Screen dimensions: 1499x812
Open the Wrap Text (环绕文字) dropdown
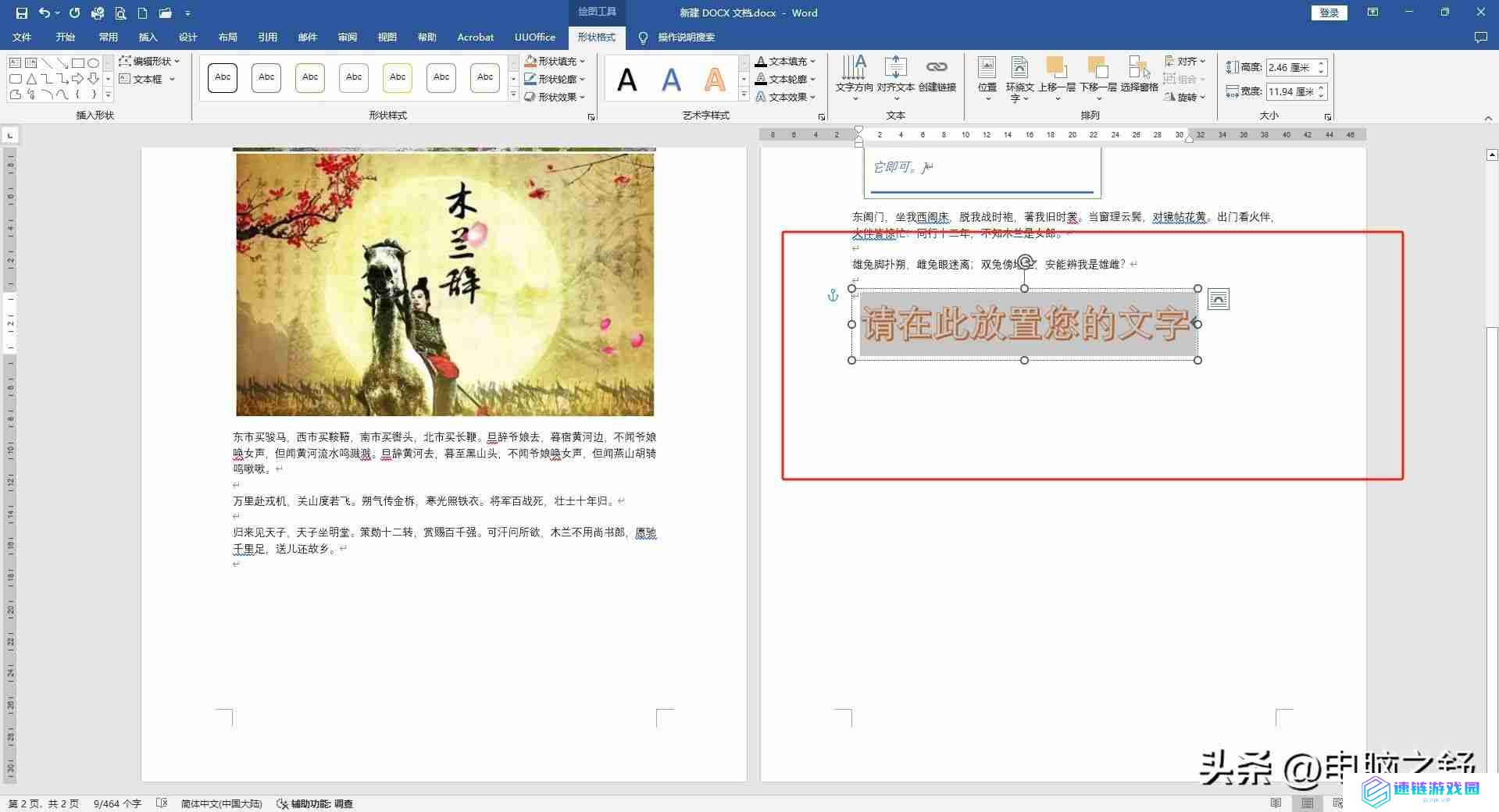pos(1019,78)
